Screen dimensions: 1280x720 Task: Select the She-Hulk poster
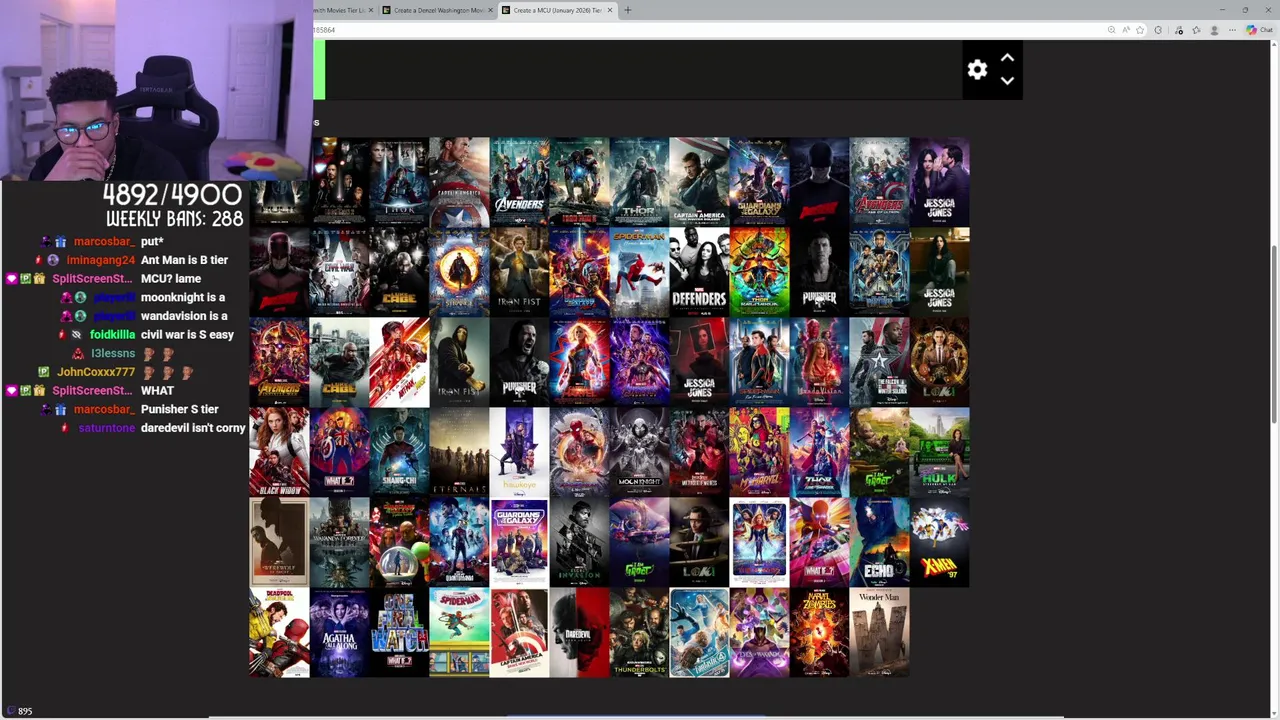point(939,452)
